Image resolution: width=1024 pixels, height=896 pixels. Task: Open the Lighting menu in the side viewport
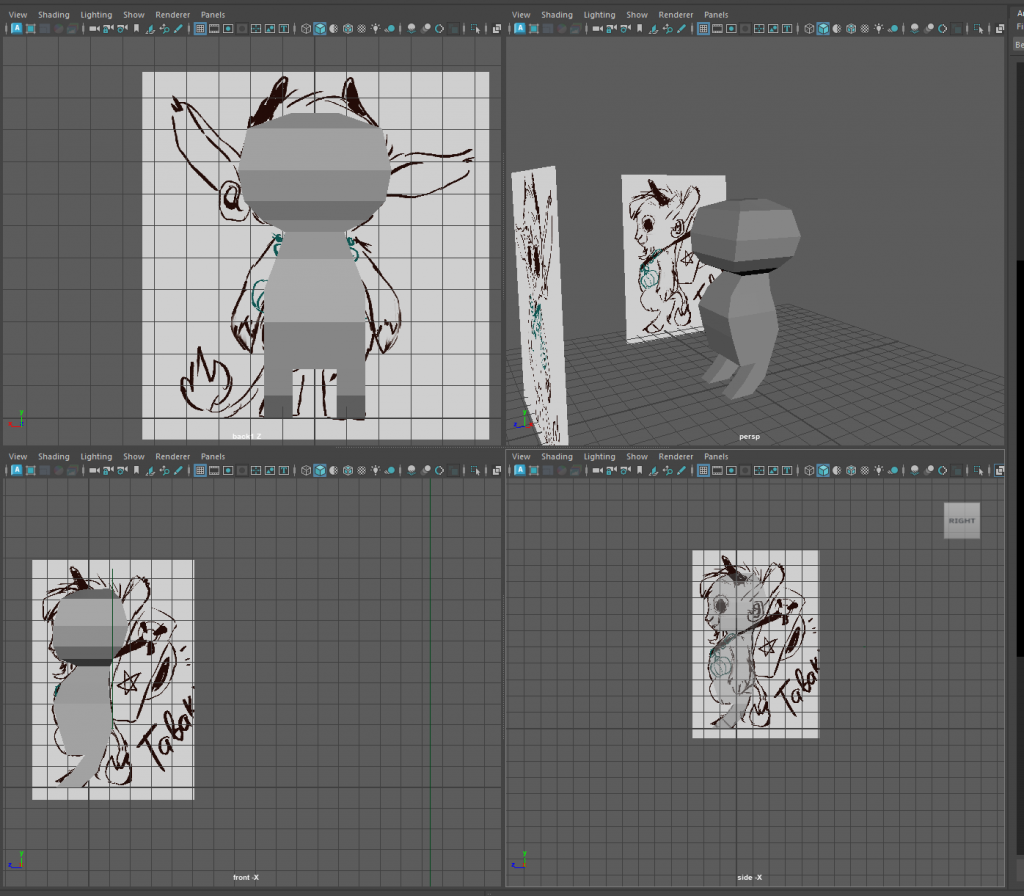599,456
